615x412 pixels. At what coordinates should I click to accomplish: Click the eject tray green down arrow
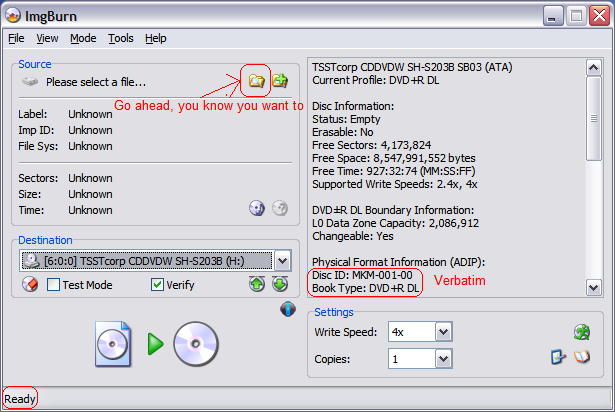click(280, 285)
